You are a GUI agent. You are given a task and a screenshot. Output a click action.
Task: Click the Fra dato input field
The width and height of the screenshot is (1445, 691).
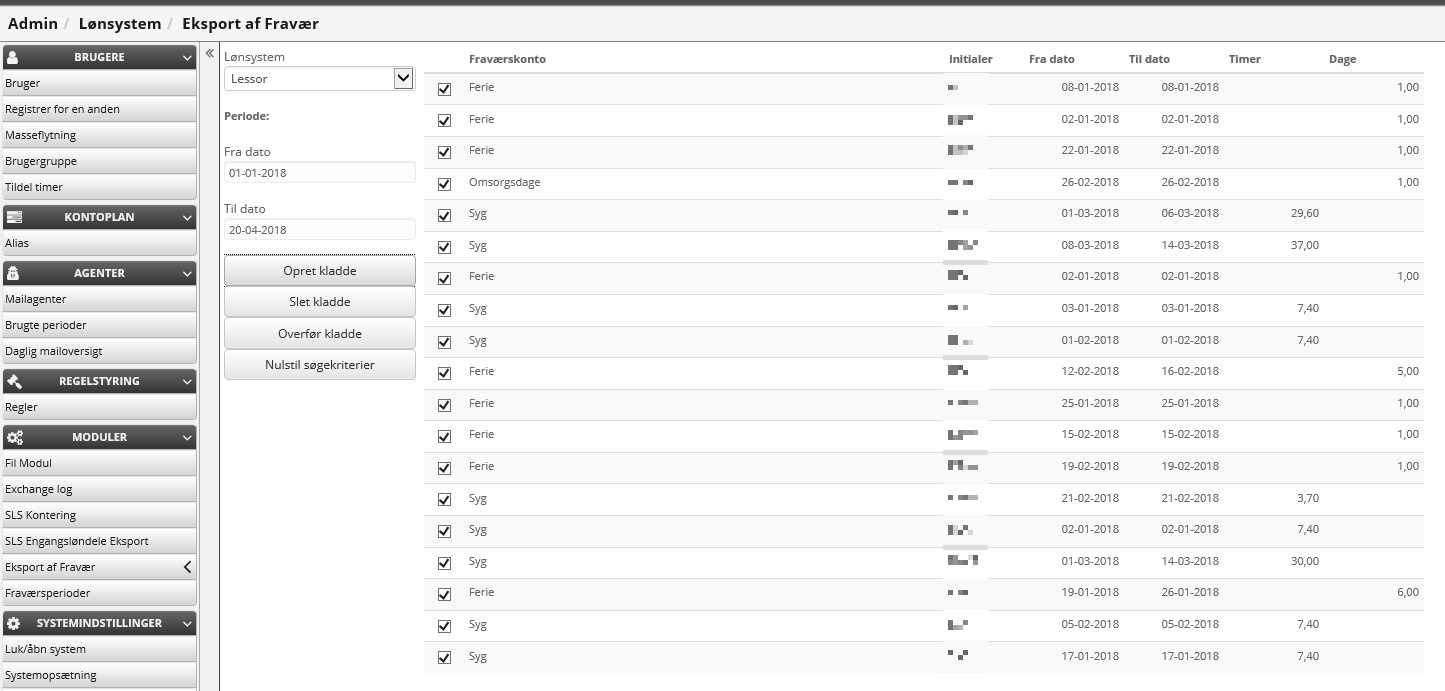tap(319, 173)
